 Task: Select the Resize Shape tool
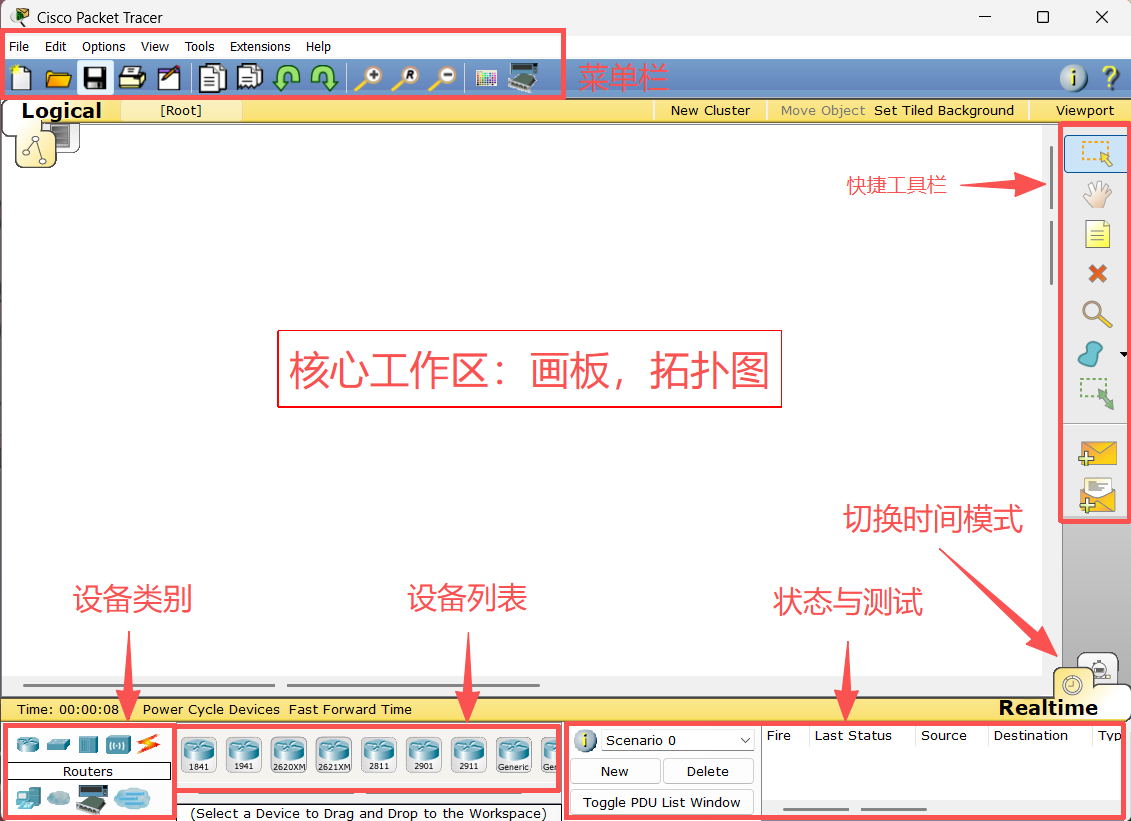click(x=1097, y=393)
